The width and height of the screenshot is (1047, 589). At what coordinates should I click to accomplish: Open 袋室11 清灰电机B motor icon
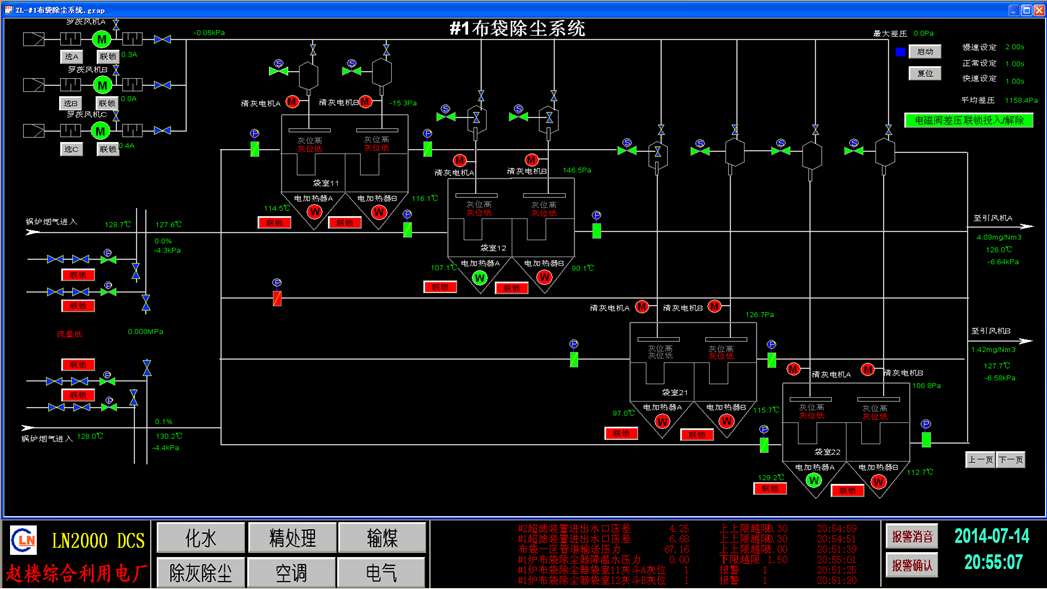pyautogui.click(x=365, y=102)
